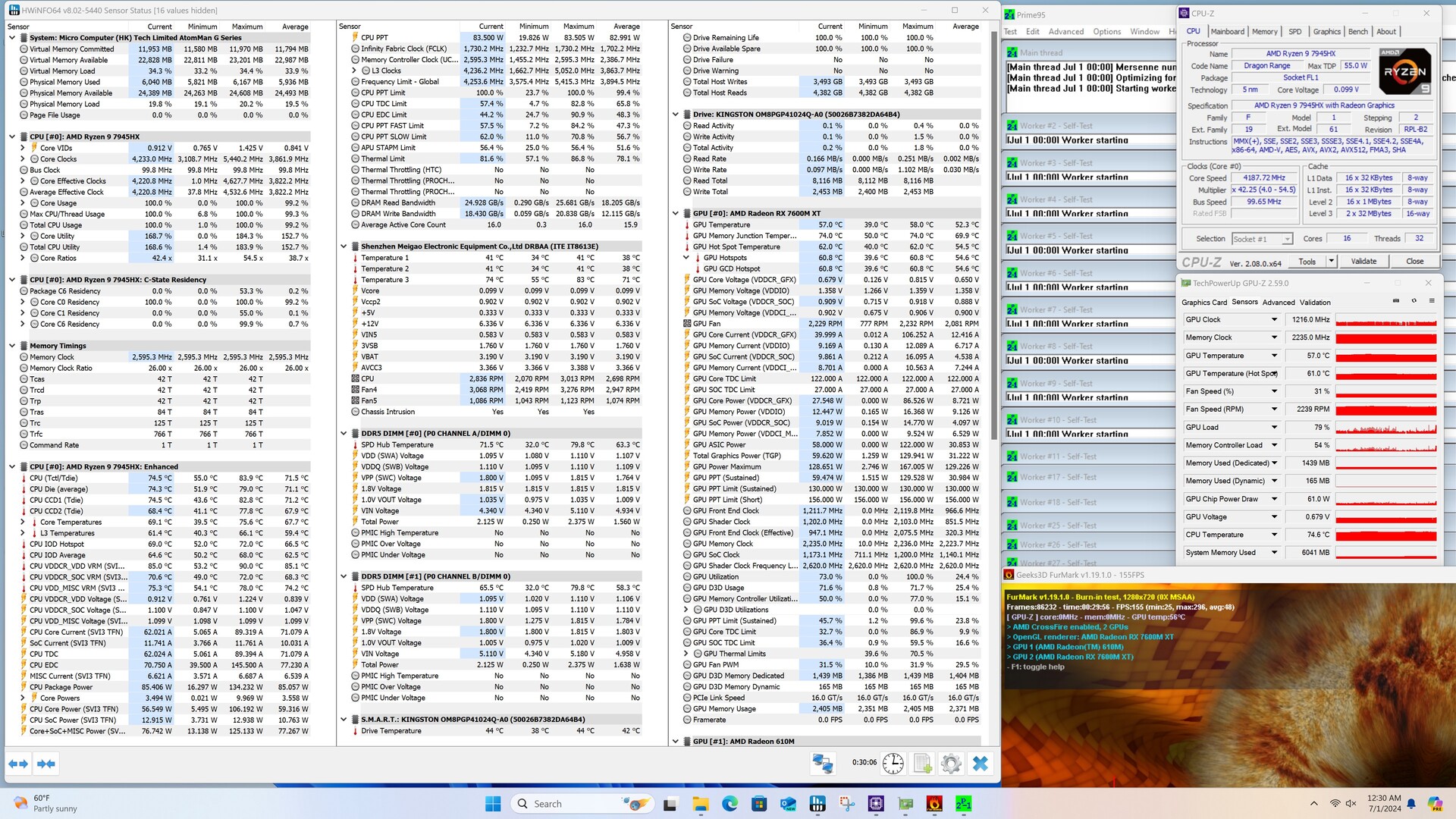Click the clock reset-timer icon in HWiNFO
The image size is (1456, 819).
pos(893,764)
